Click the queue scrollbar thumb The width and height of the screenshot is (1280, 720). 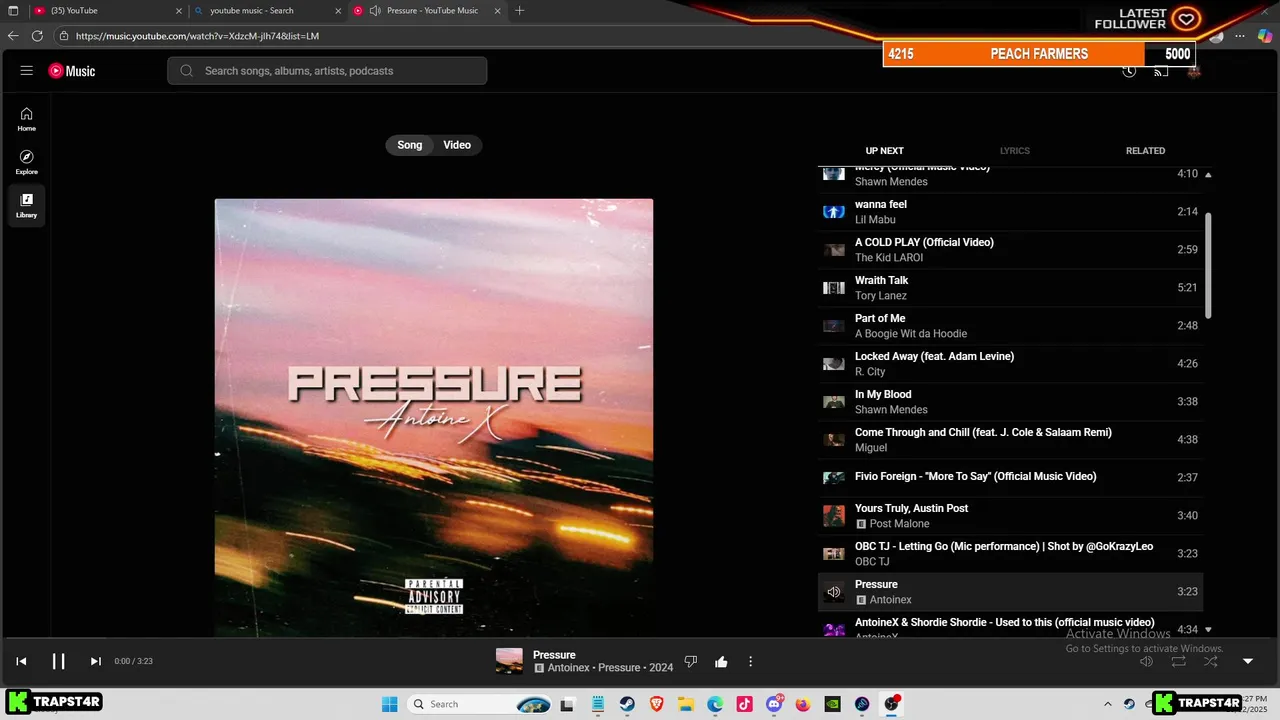tap(1208, 265)
